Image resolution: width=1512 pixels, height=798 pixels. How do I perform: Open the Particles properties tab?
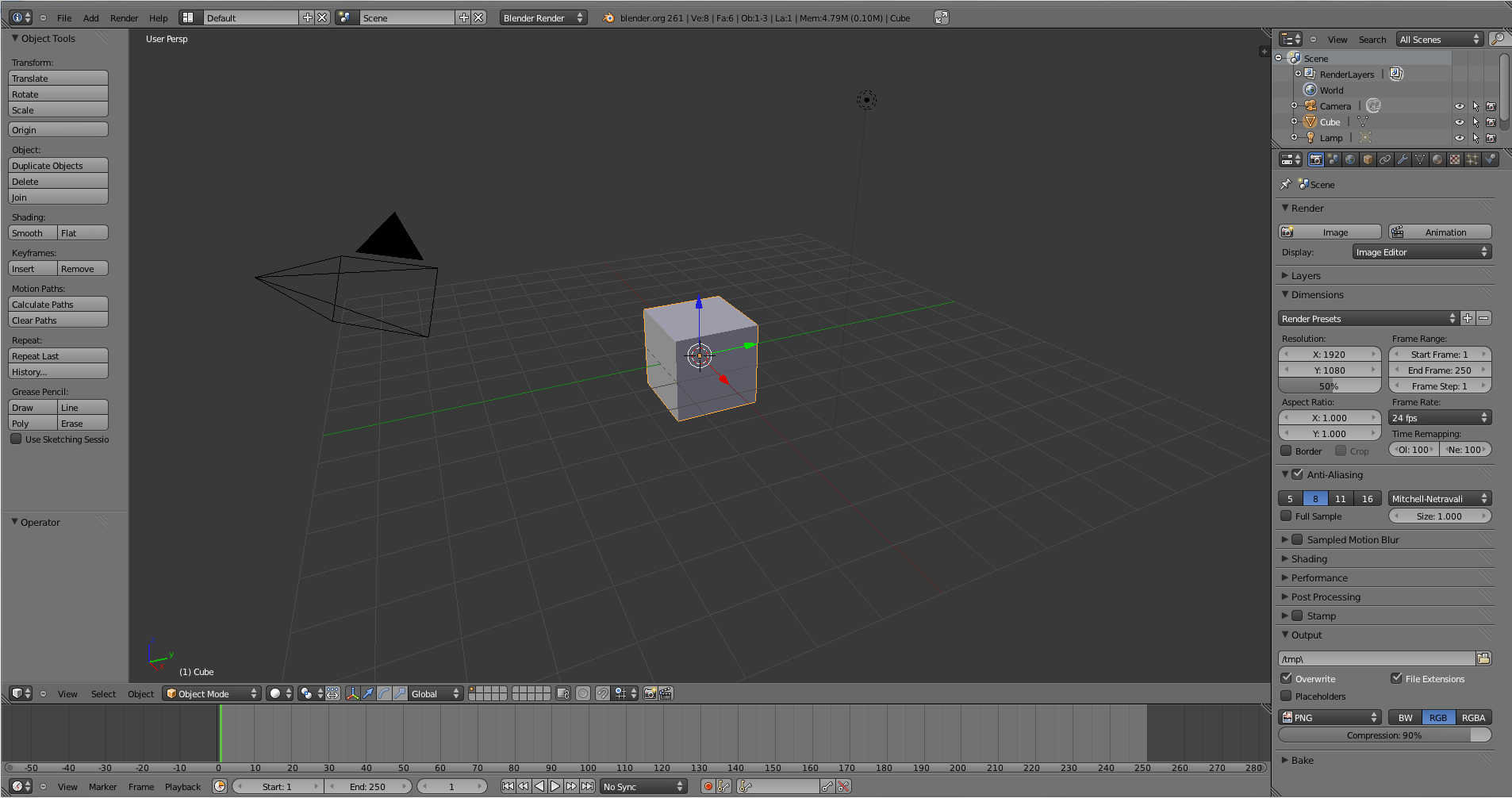click(1472, 159)
